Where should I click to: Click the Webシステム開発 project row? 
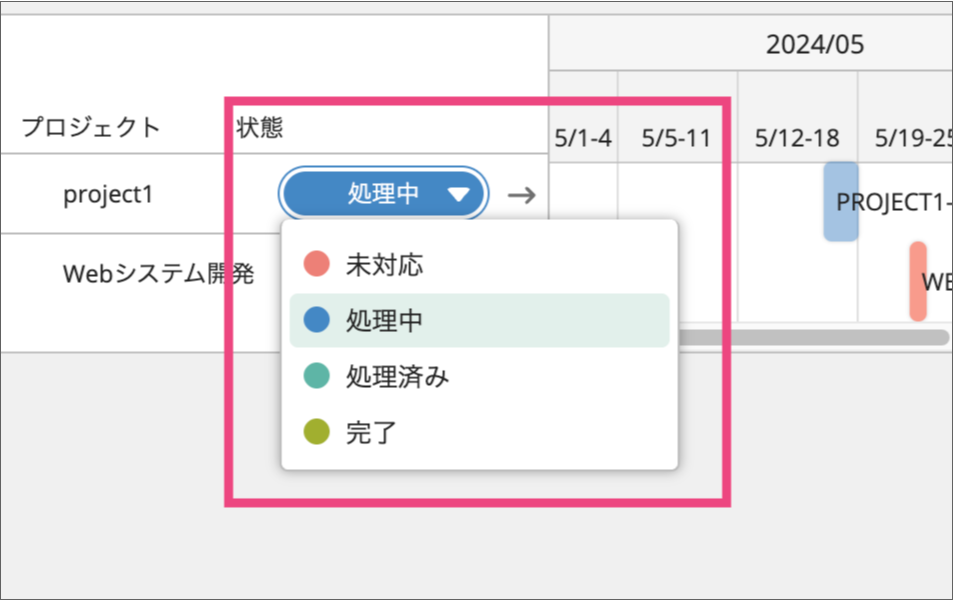click(158, 274)
